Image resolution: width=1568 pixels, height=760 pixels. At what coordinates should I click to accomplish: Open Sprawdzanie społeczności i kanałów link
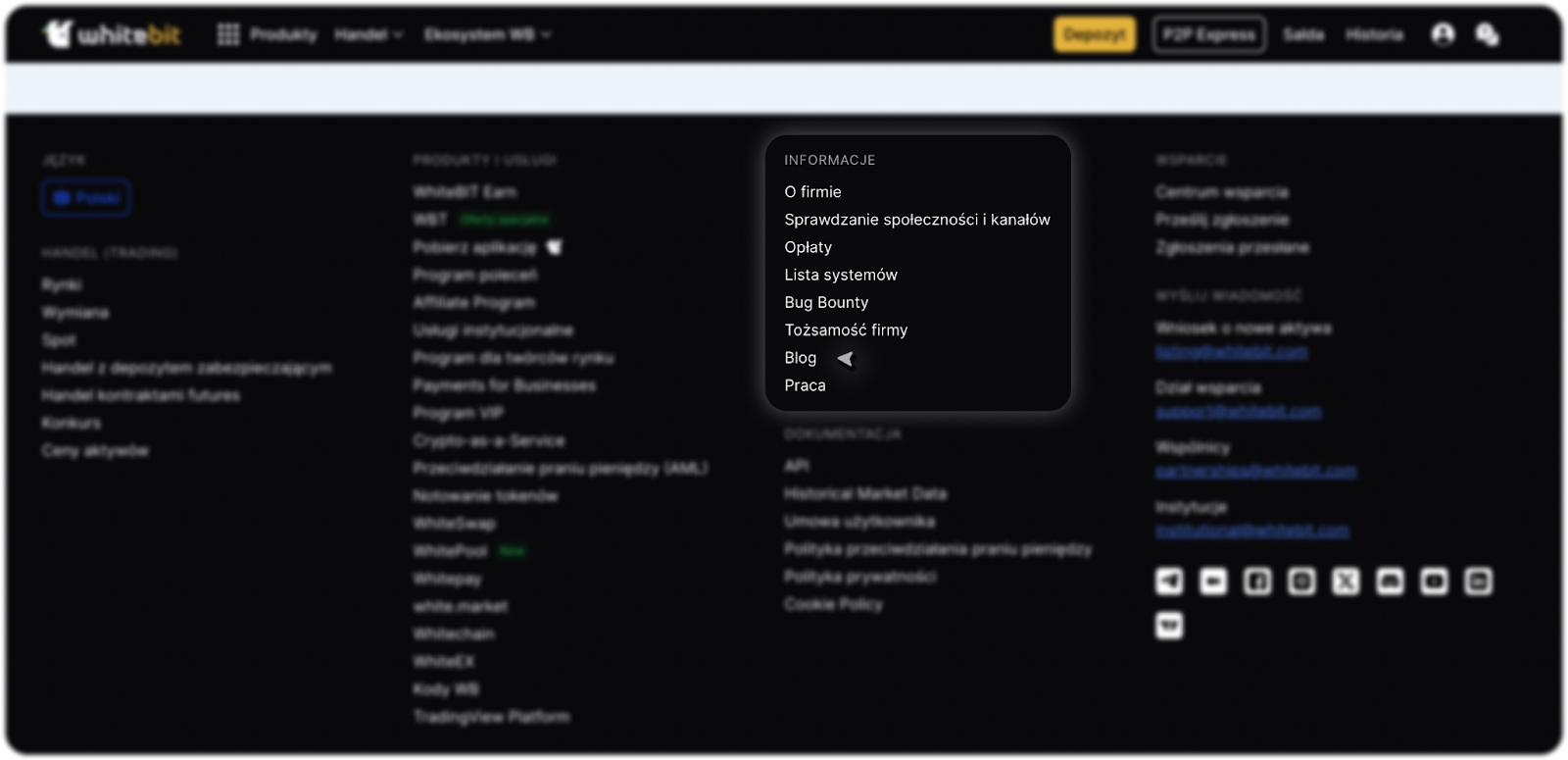pyautogui.click(x=917, y=220)
